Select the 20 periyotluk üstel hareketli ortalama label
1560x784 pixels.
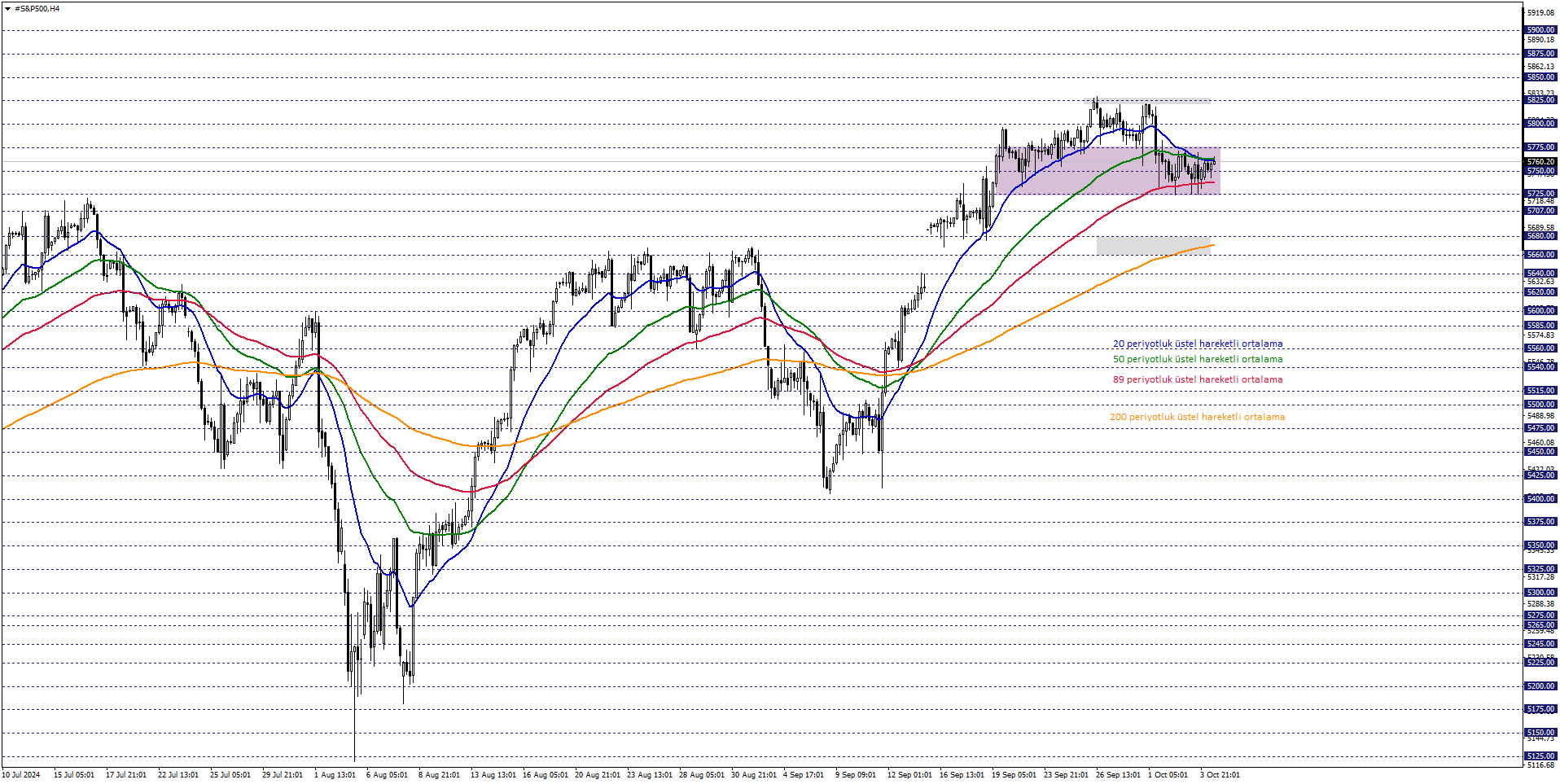tap(1197, 344)
